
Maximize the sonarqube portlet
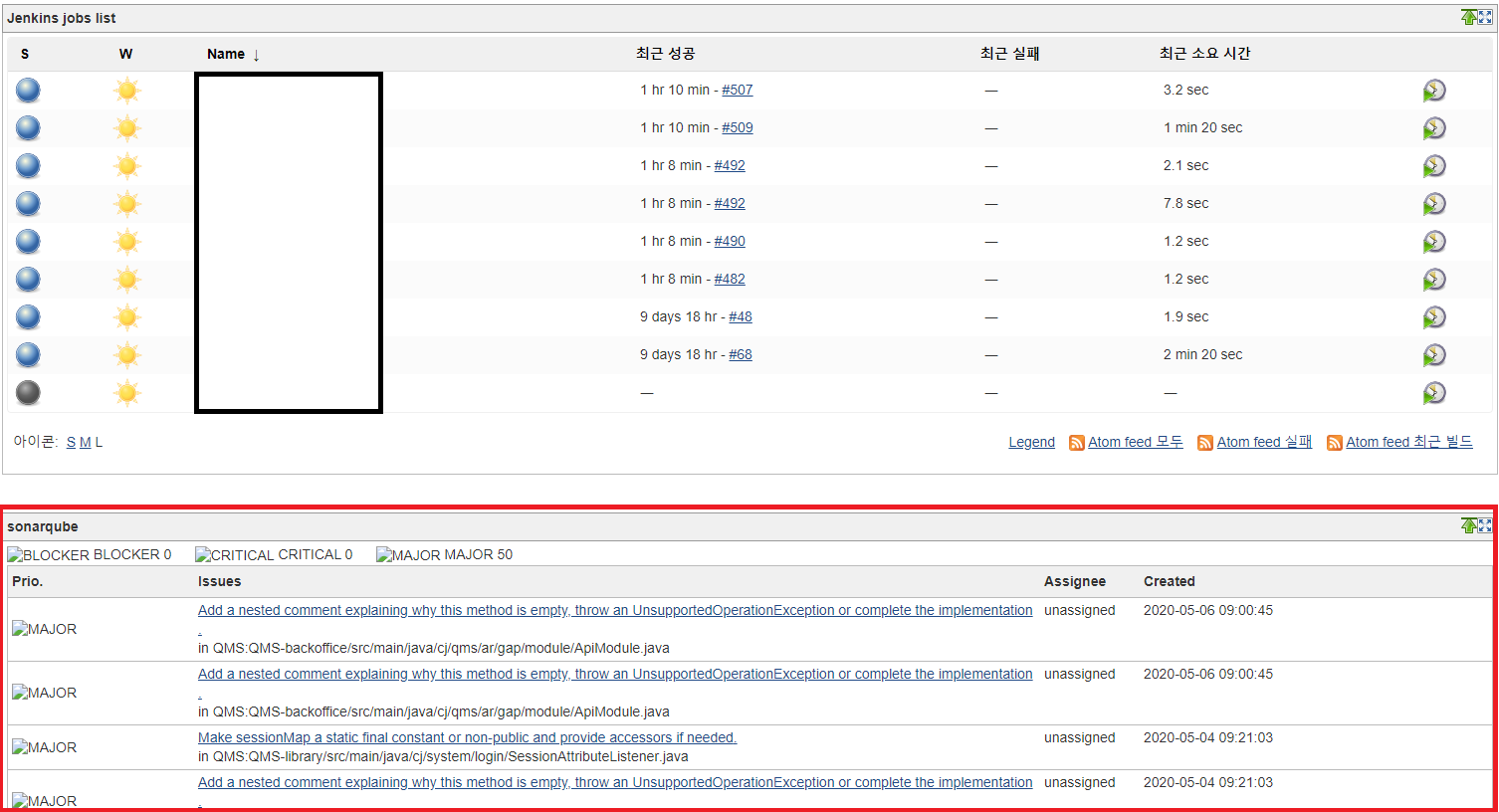[1485, 525]
